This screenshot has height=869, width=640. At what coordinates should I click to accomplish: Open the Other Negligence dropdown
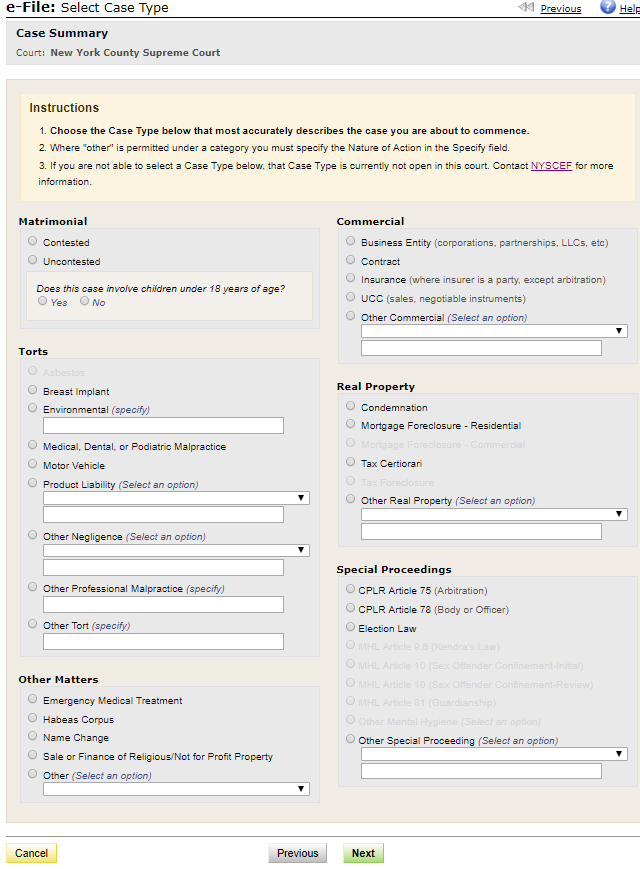pos(176,550)
